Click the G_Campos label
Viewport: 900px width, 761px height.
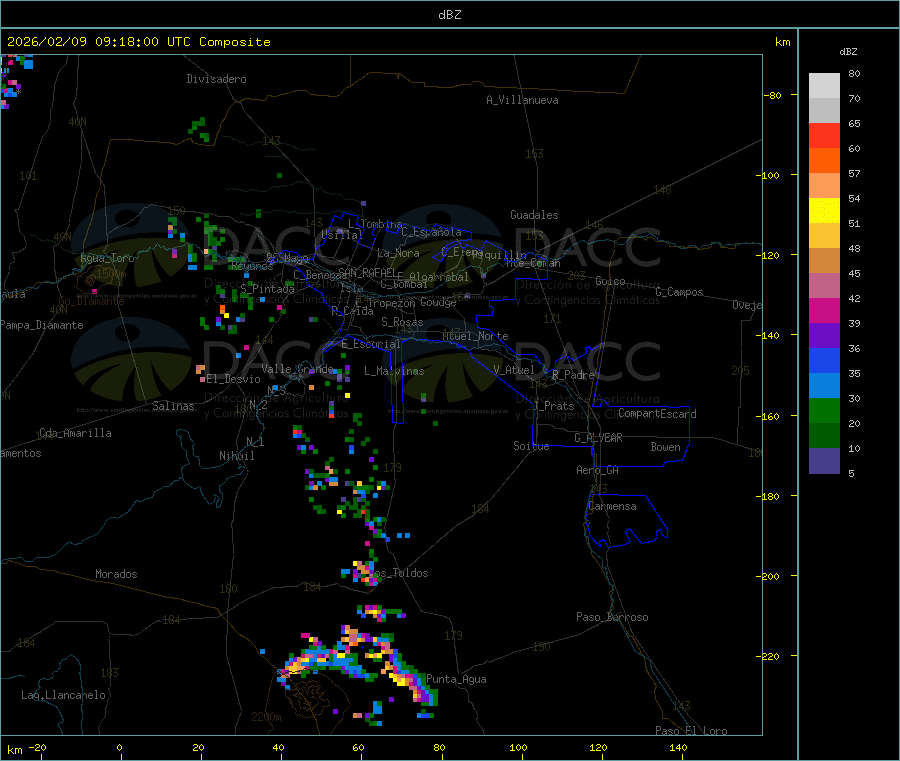pyautogui.click(x=680, y=292)
